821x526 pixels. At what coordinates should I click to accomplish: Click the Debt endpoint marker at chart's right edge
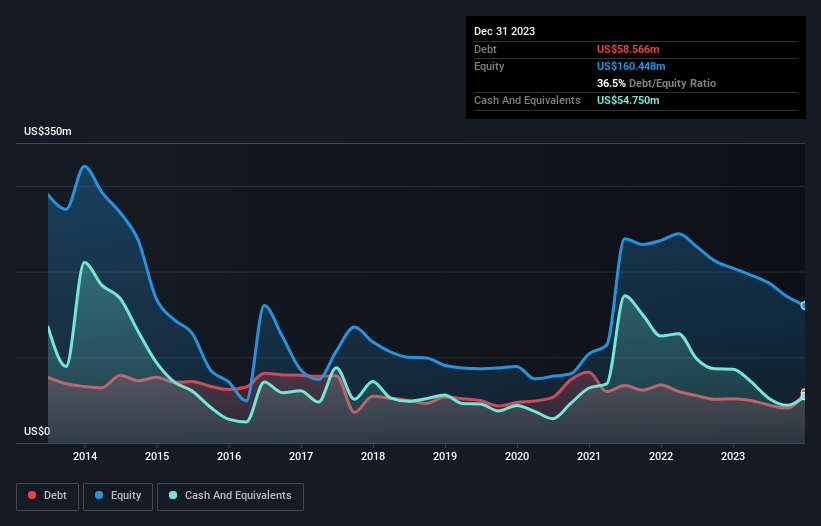805,392
